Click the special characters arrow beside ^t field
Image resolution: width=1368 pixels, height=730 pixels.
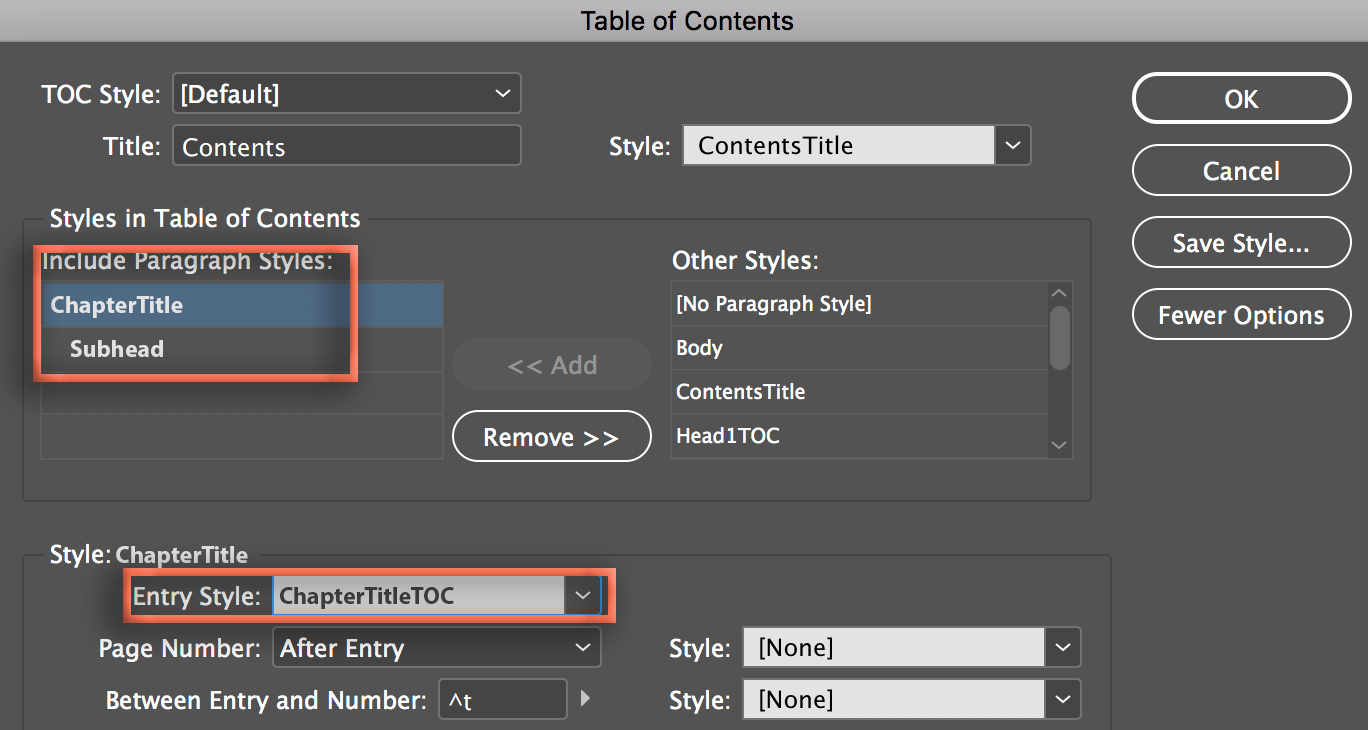coord(586,699)
